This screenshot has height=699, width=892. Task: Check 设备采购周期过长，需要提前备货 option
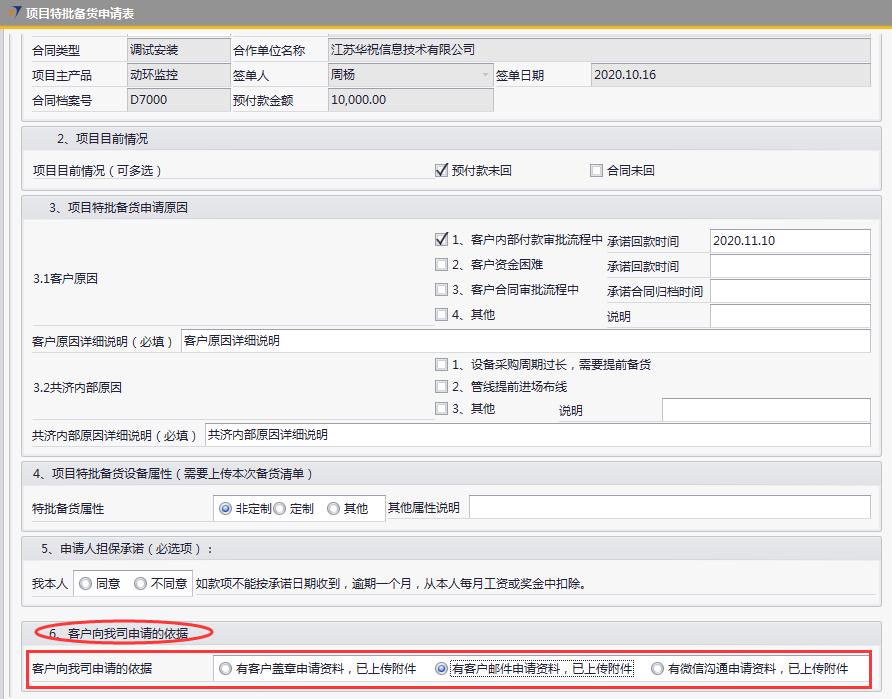coord(441,364)
